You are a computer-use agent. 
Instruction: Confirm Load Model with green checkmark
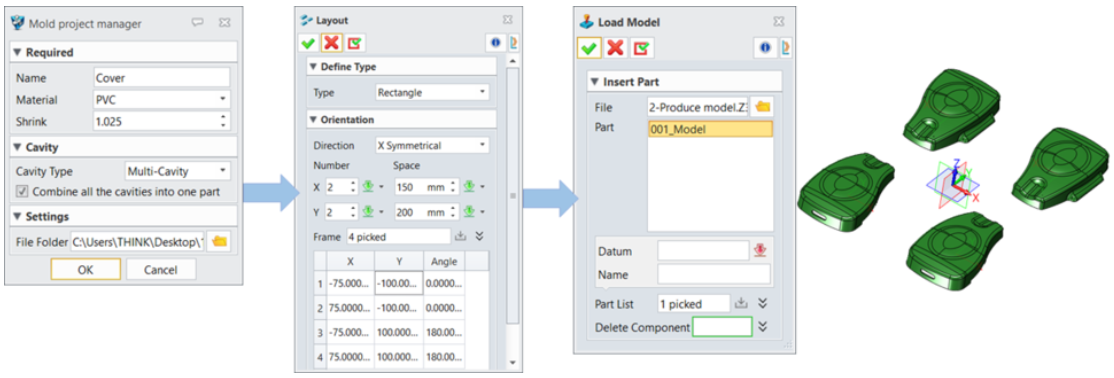(x=588, y=48)
